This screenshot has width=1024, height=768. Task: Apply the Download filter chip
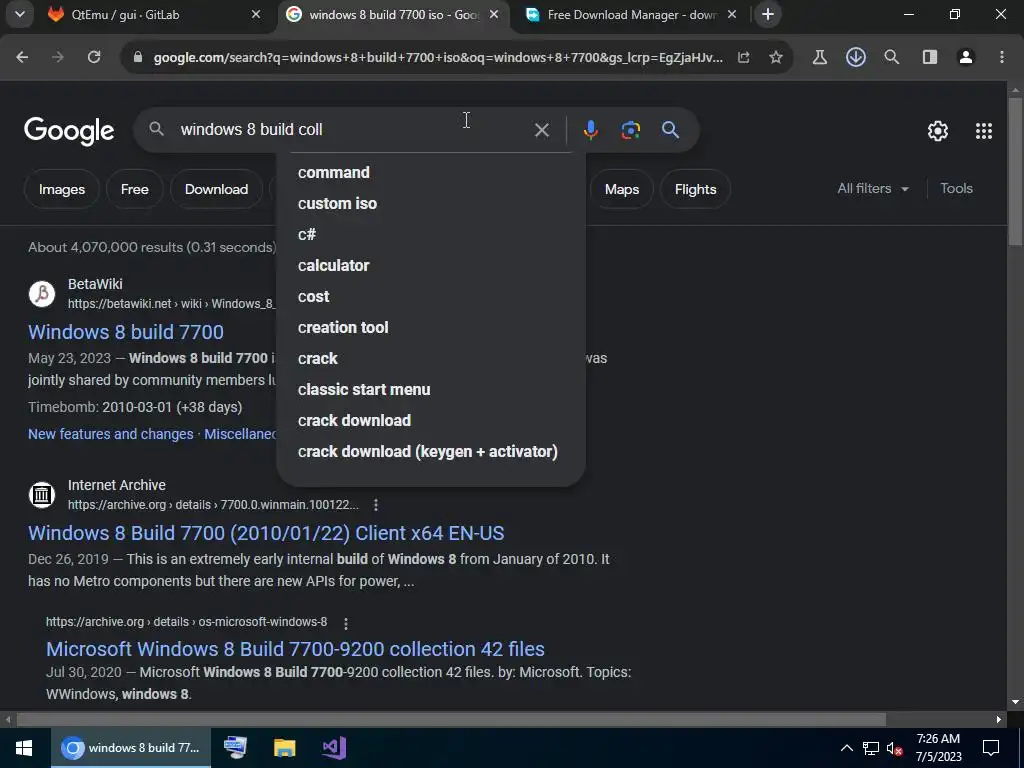click(x=216, y=189)
